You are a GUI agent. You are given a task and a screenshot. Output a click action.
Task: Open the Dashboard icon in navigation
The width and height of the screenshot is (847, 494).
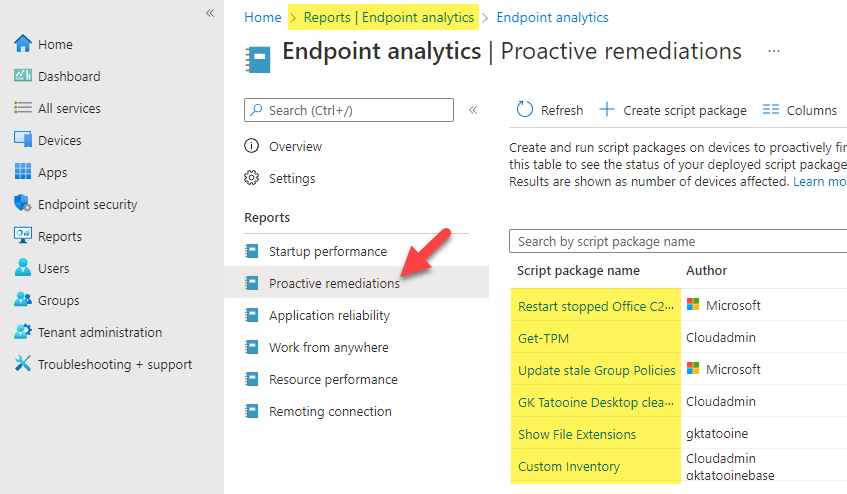pos(23,76)
